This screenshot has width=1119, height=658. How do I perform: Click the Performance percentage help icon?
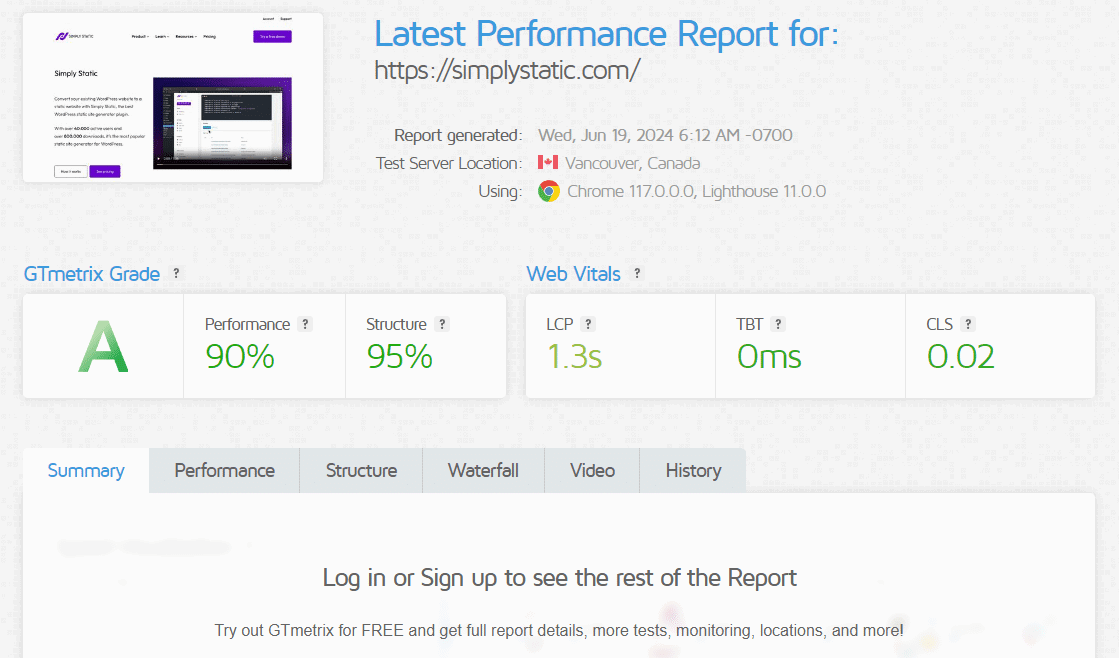[305, 323]
